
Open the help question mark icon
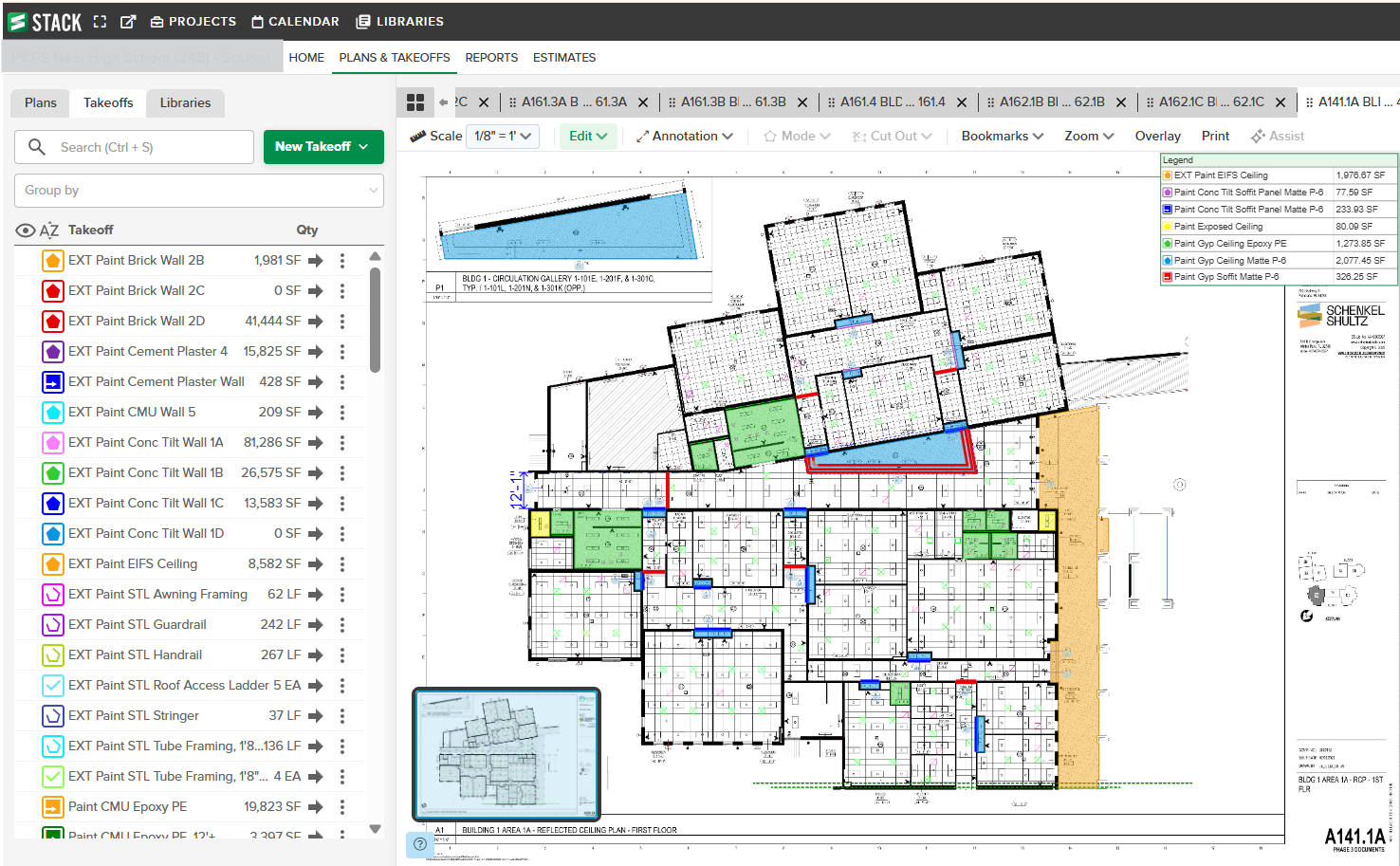[419, 843]
